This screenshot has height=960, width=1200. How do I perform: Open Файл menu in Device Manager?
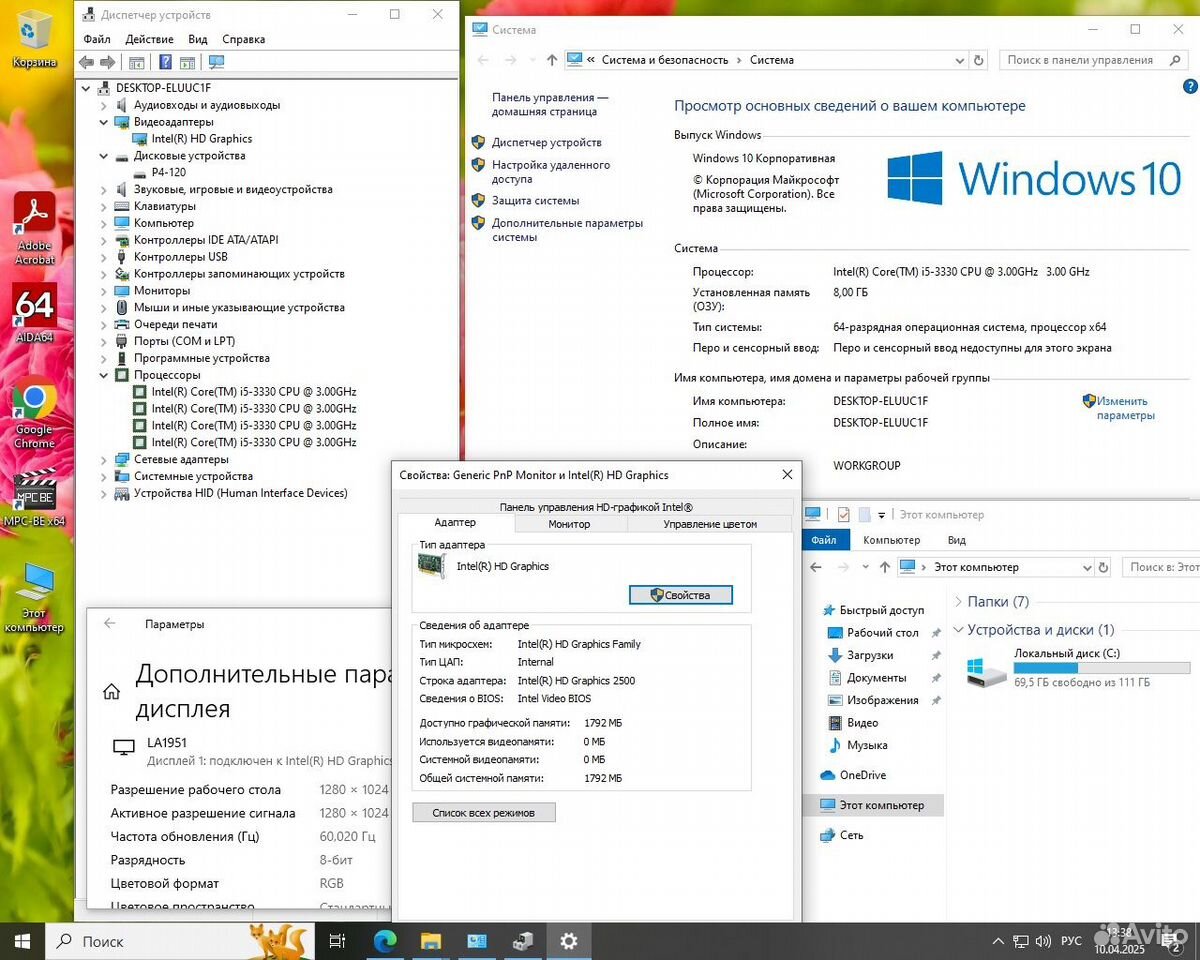click(97, 39)
